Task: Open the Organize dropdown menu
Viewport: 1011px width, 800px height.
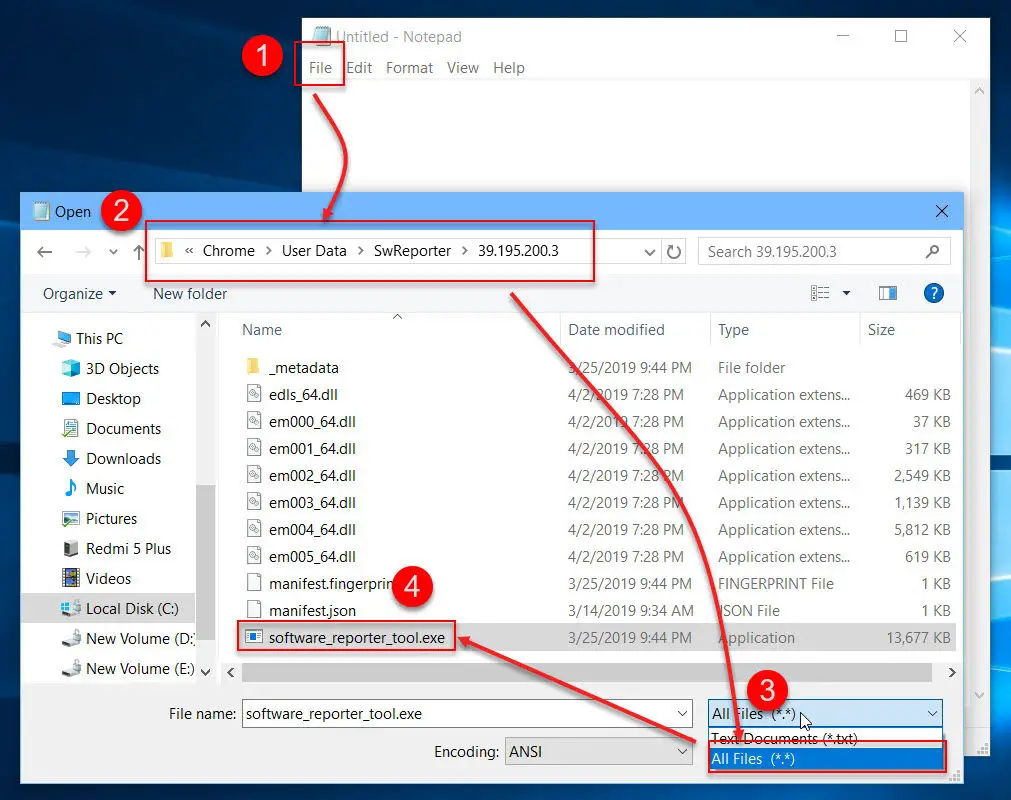Action: click(x=79, y=294)
